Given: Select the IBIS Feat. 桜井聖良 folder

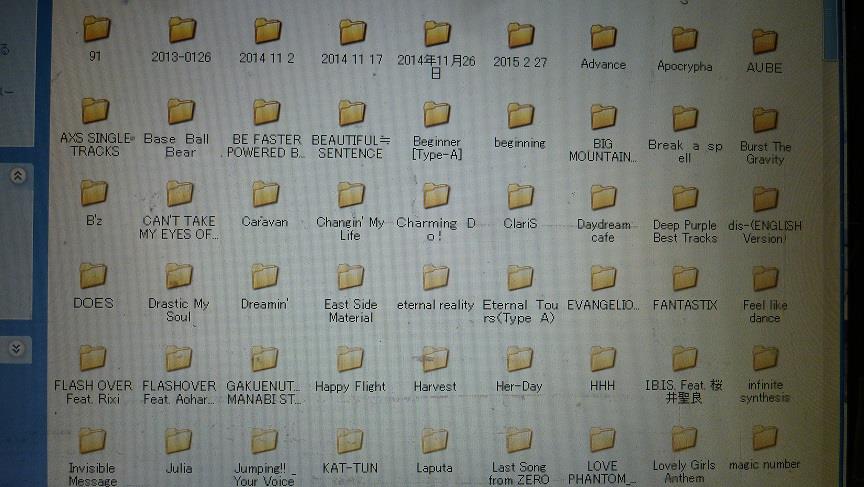Looking at the screenshot, I should point(685,359).
